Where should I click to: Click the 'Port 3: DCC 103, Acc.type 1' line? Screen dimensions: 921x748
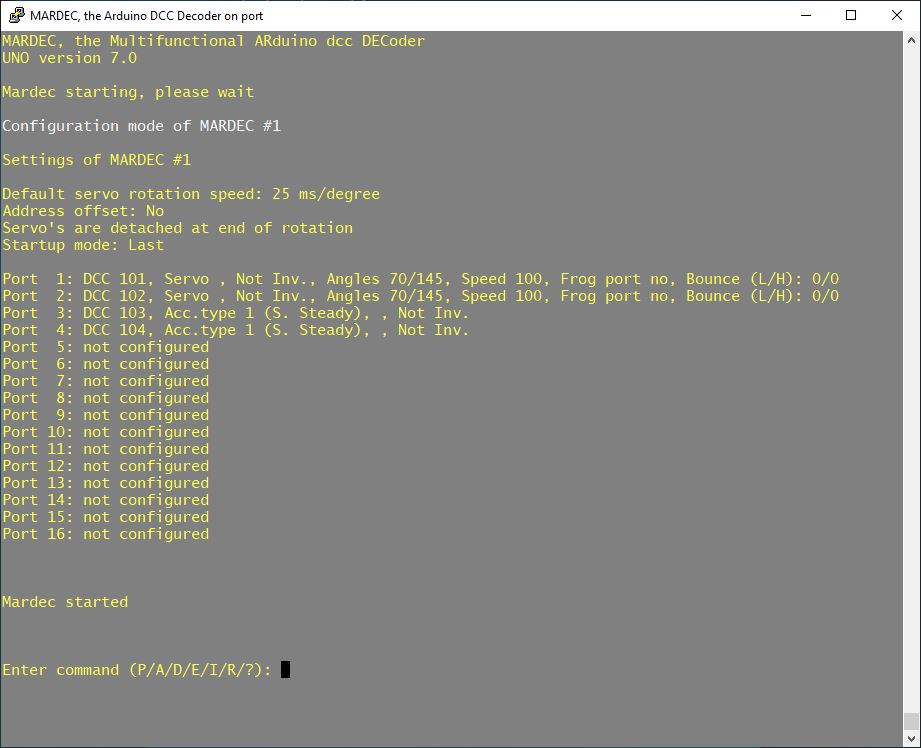tap(236, 313)
